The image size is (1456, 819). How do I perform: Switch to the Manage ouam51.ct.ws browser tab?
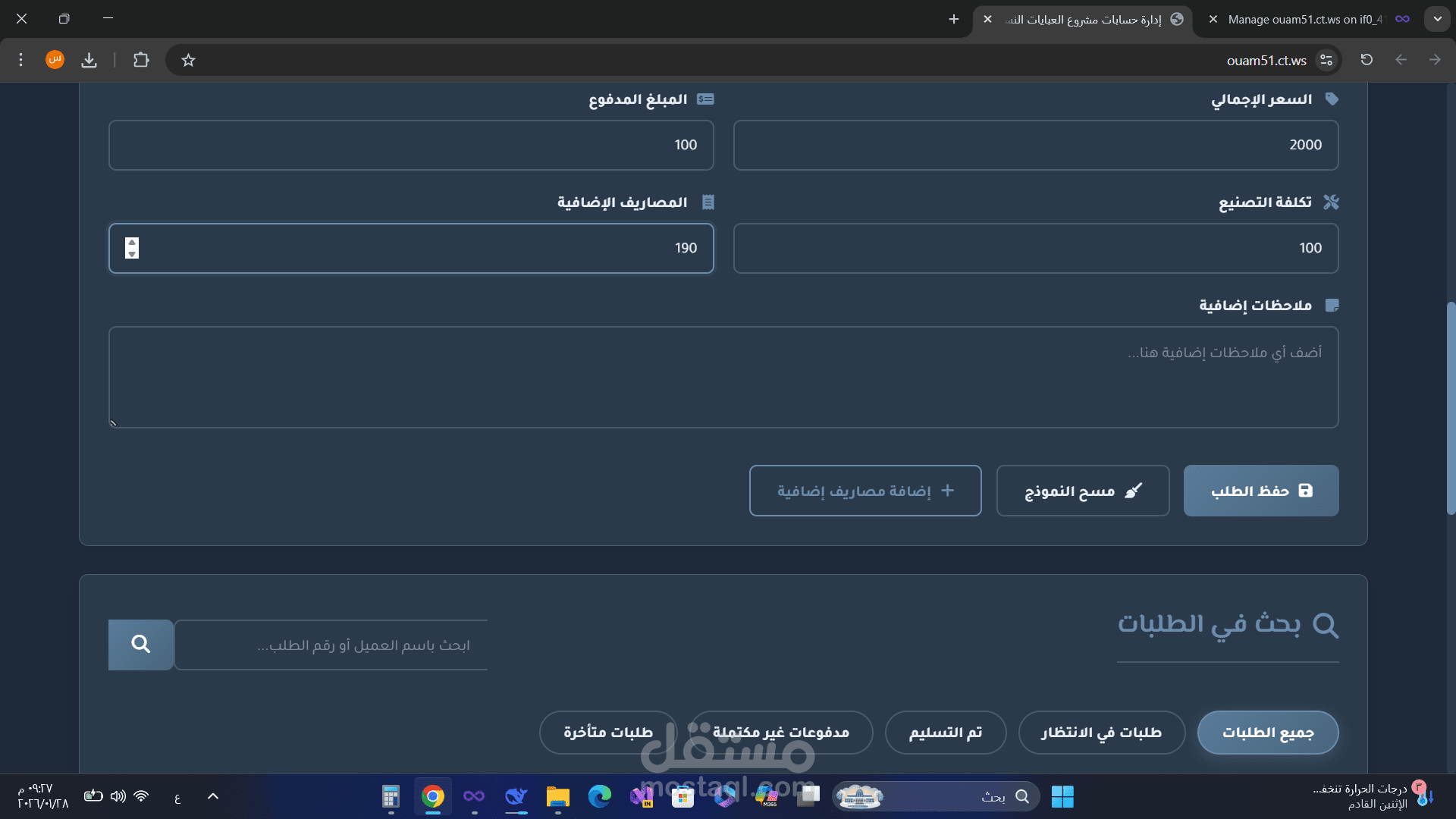coord(1304,20)
